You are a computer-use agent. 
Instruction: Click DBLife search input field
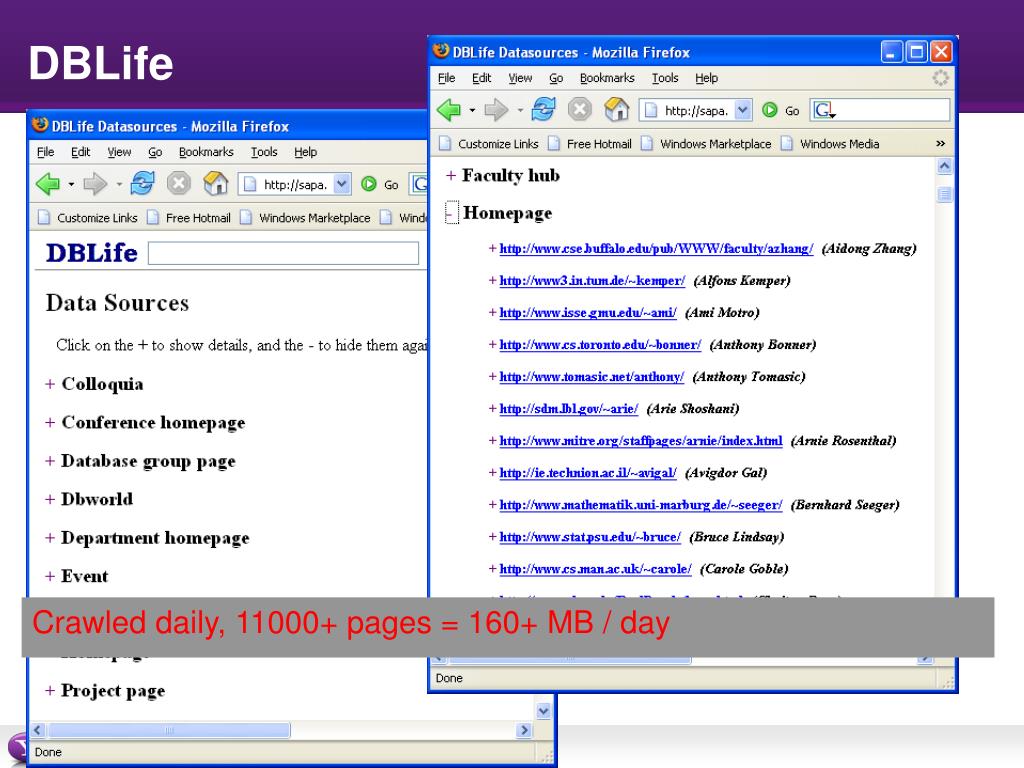[x=283, y=253]
